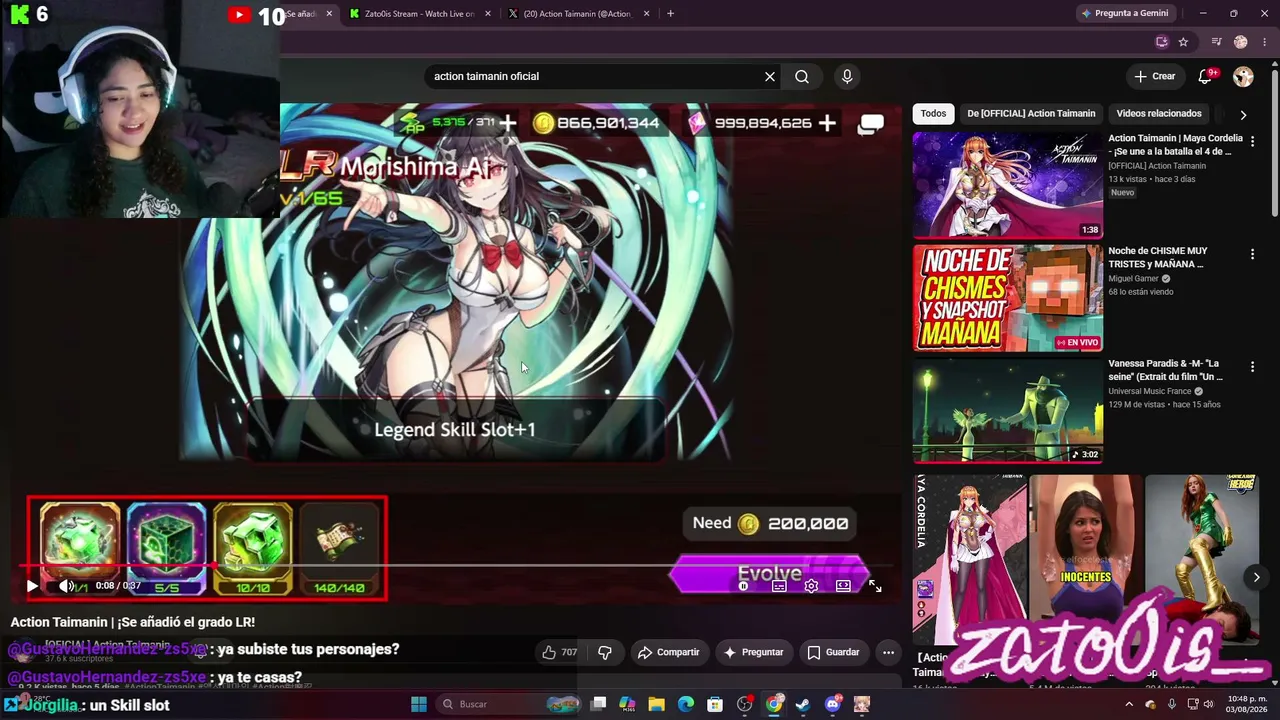Image resolution: width=1280 pixels, height=720 pixels.
Task: Show next Shorts with right arrow
Action: point(1257,577)
